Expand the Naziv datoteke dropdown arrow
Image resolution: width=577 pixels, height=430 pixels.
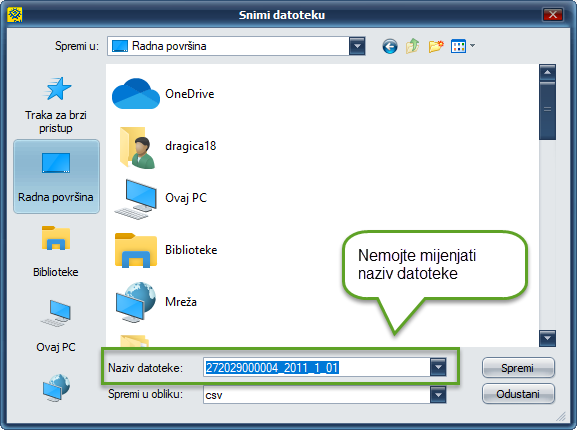pyautogui.click(x=438, y=367)
